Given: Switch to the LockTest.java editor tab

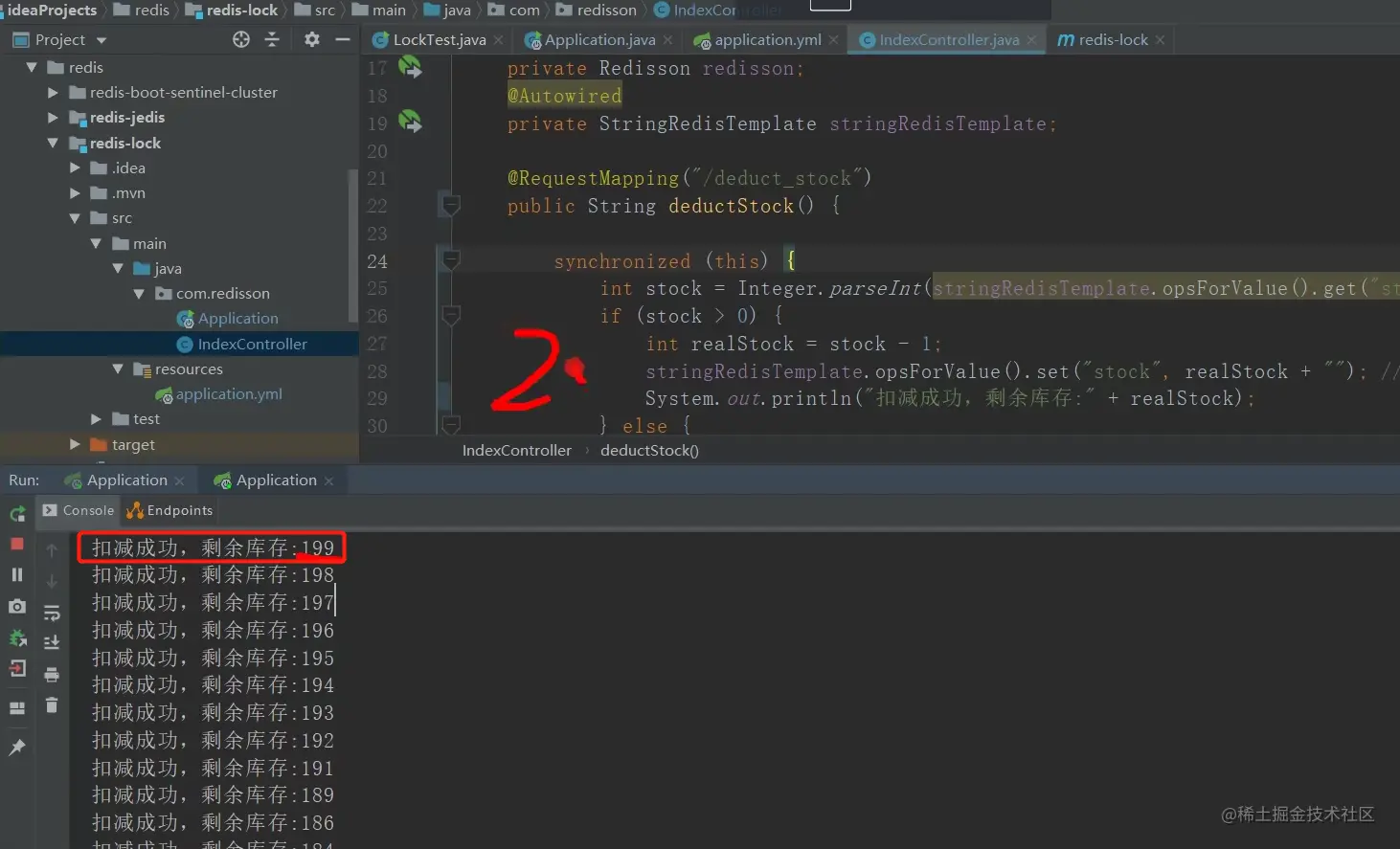Looking at the screenshot, I should pos(438,39).
